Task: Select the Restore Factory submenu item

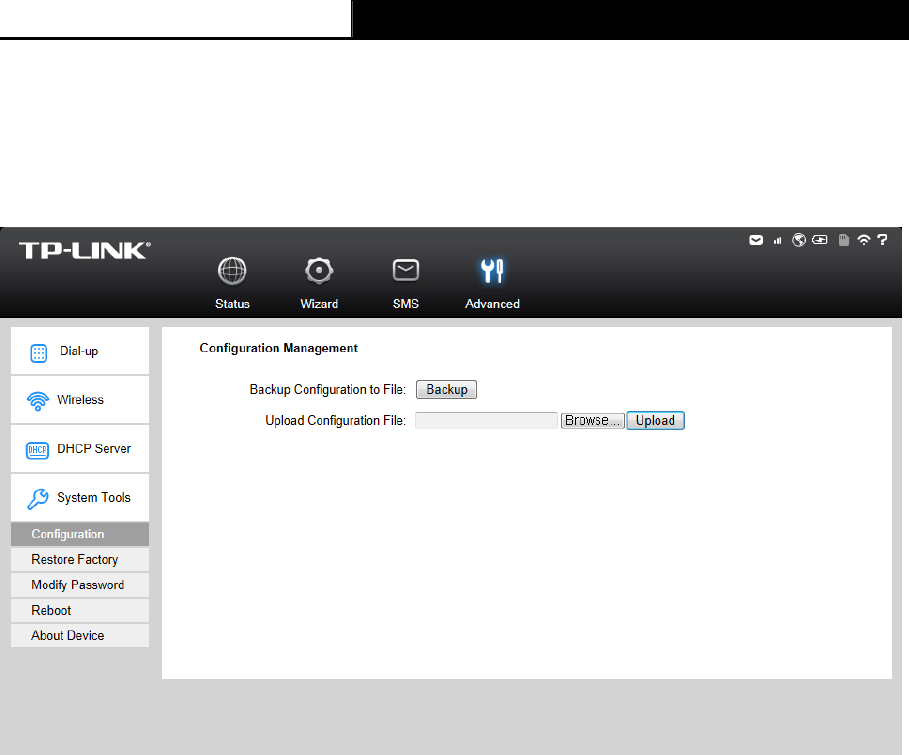Action: click(80, 560)
